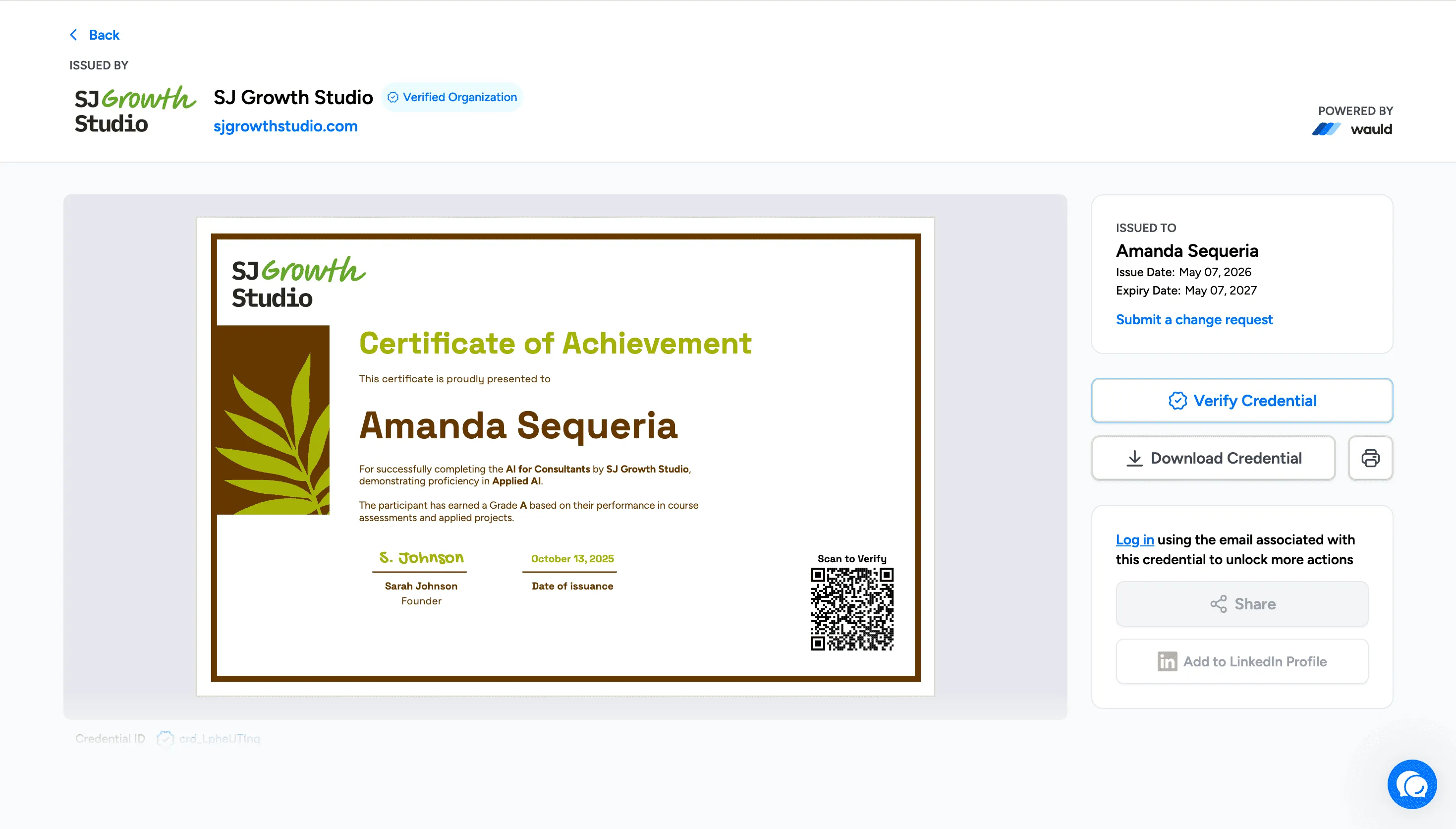
Task: Click the Expiry Date May 07, 2027
Action: (x=1186, y=291)
